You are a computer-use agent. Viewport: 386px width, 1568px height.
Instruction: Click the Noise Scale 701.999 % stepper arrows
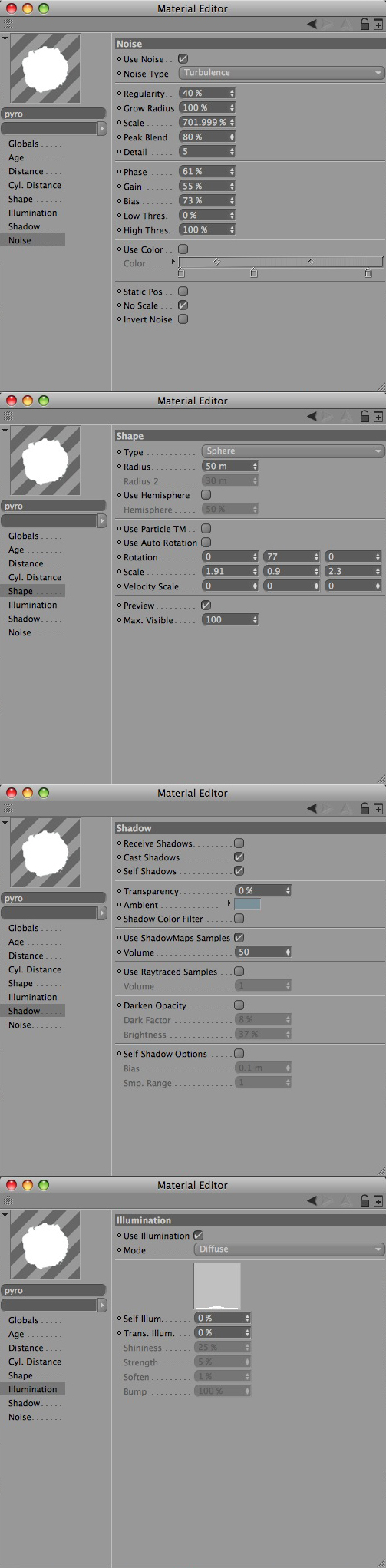232,123
